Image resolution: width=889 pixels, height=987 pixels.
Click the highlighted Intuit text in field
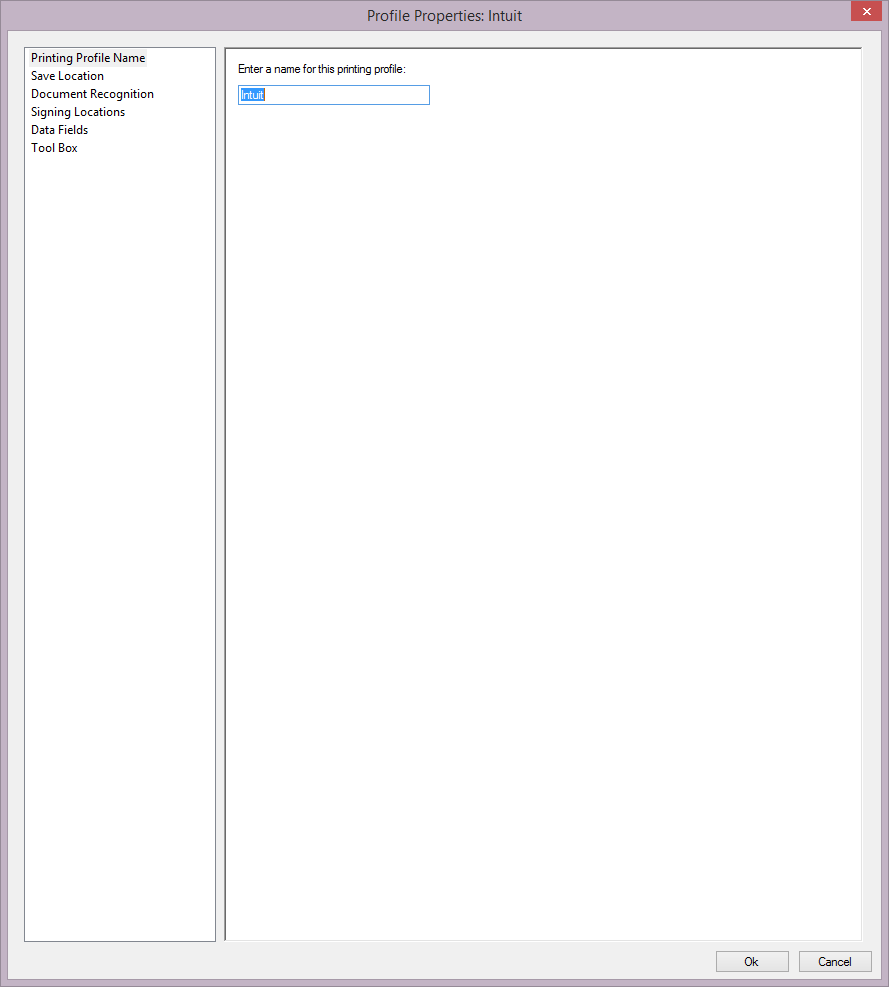tap(252, 95)
